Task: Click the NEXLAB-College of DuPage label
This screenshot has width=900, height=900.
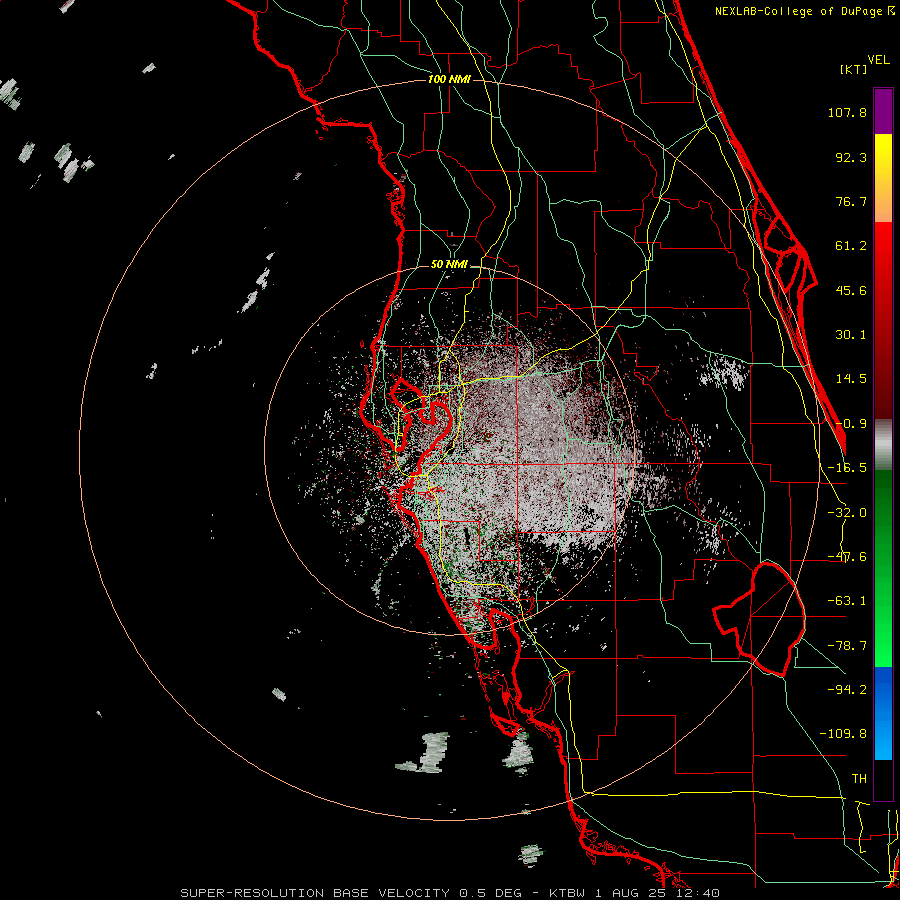Action: pos(804,11)
